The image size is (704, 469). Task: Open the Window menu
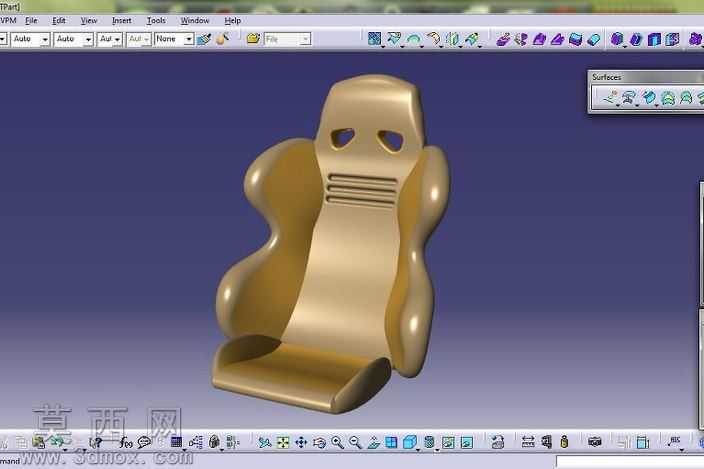194,21
